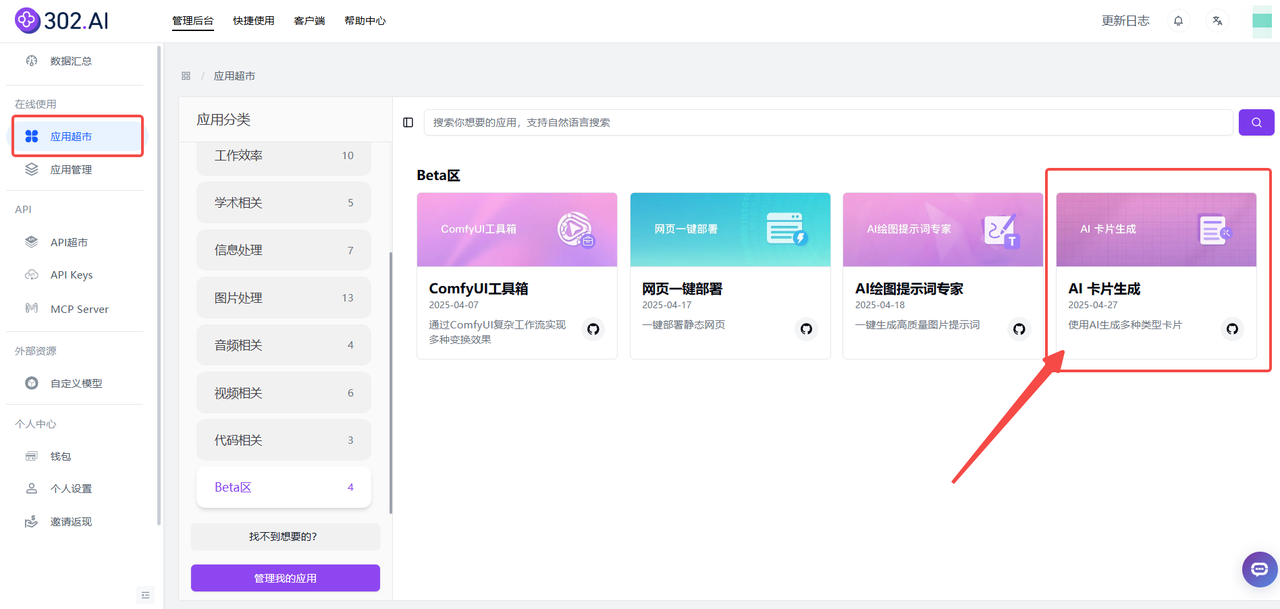Click the 自定义模型 icon
Screen dimensions: 1280x609
[x=32, y=383]
